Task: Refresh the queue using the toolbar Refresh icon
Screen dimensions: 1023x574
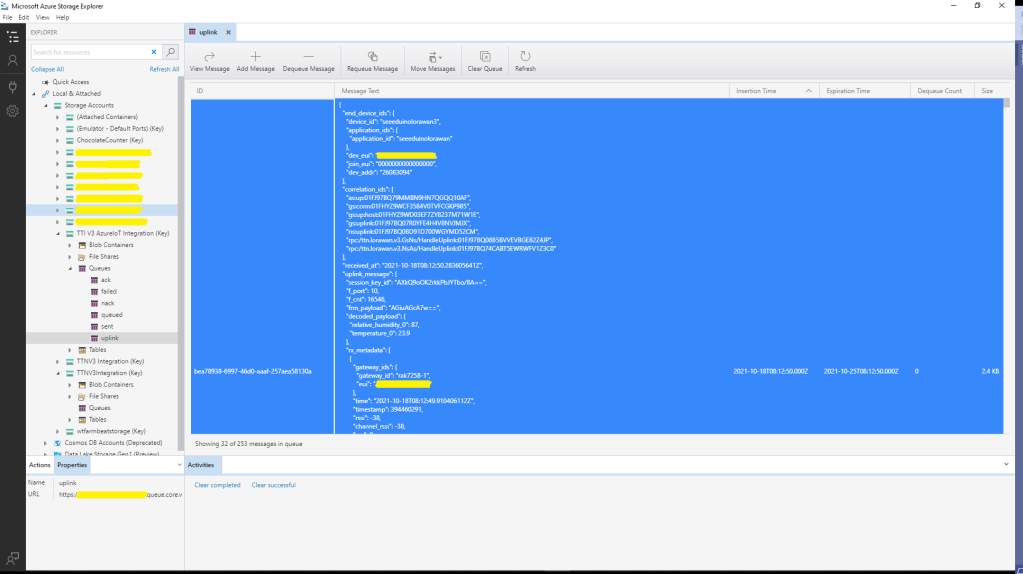Action: [525, 58]
